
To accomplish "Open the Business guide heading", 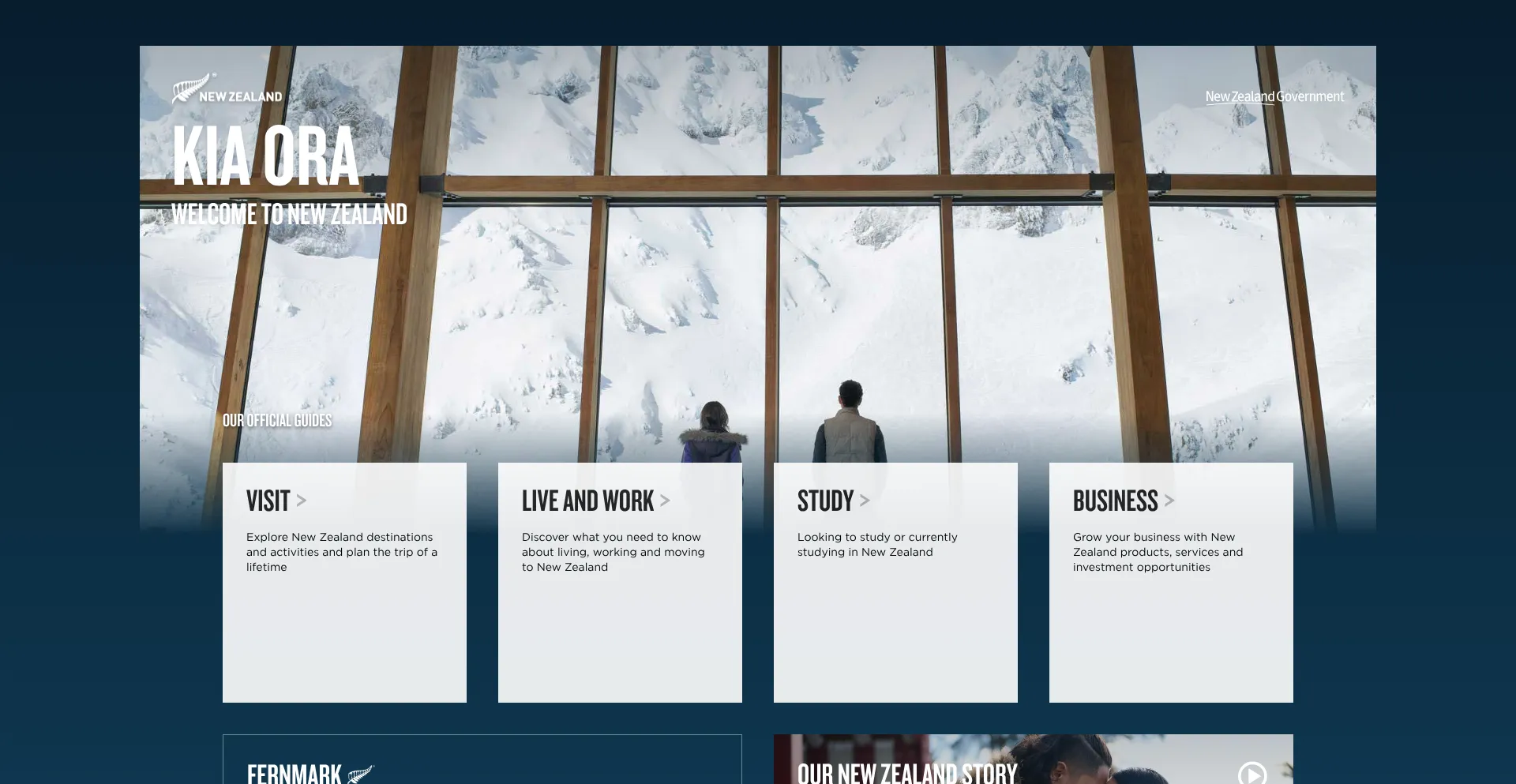I will pyautogui.click(x=1115, y=501).
